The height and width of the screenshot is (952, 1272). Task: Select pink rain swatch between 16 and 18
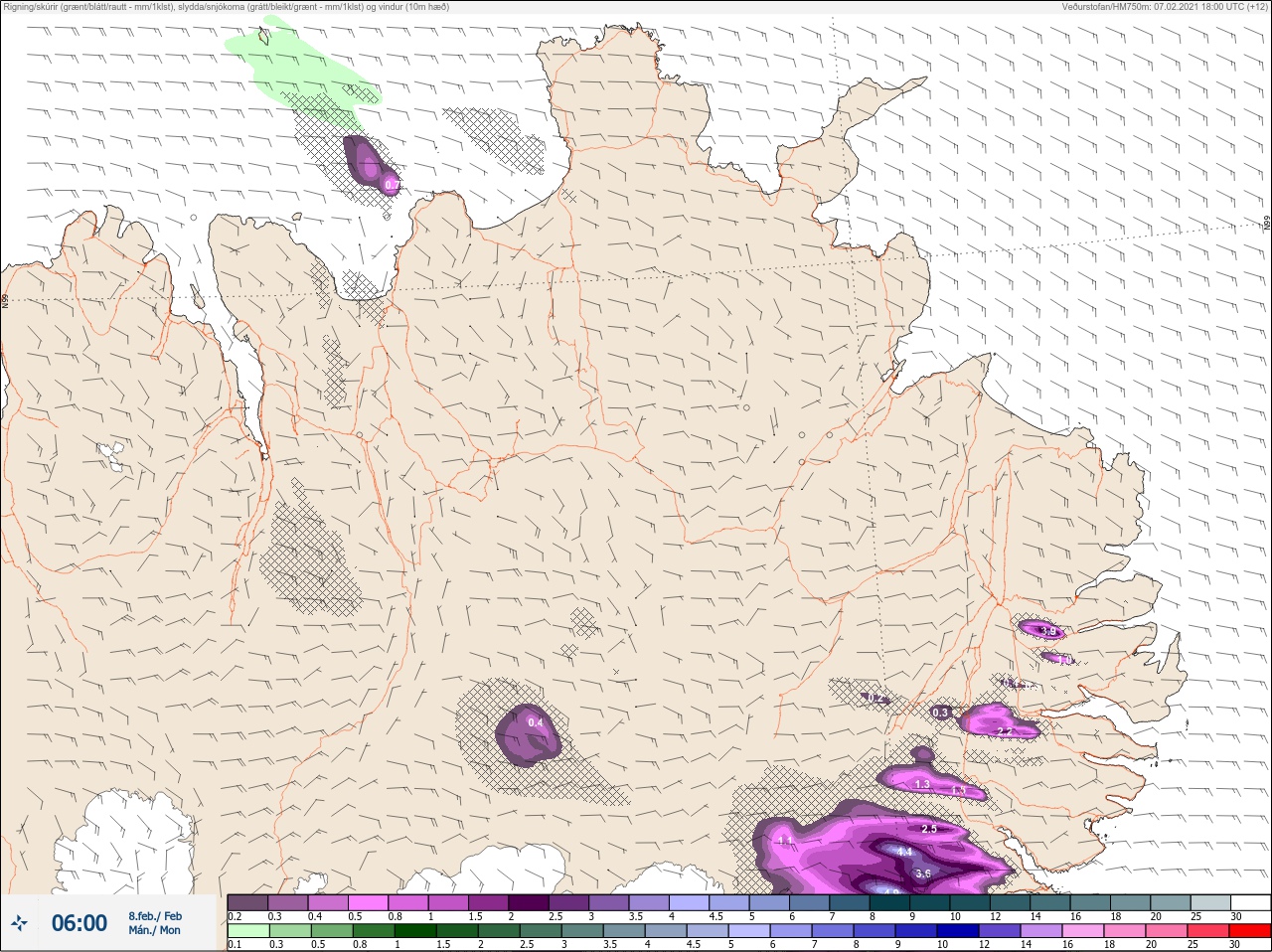[x=1083, y=931]
